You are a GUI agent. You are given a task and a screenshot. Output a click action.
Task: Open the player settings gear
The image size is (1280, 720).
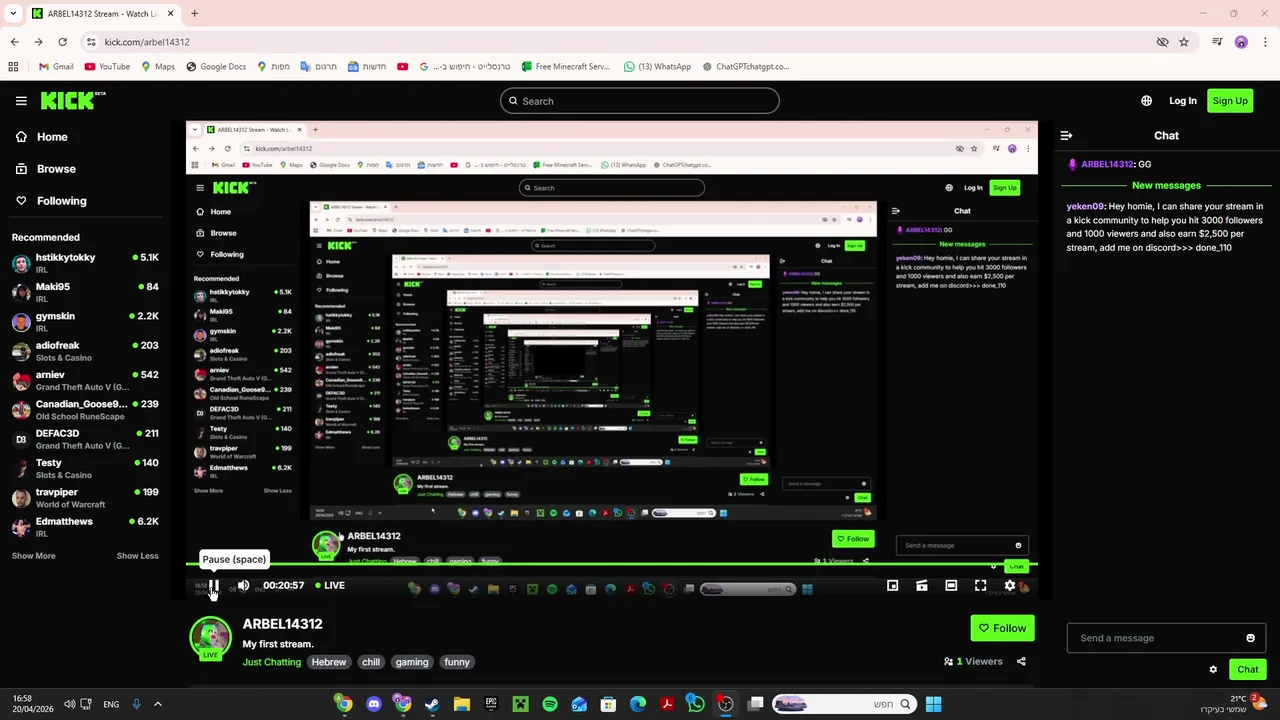[1010, 586]
